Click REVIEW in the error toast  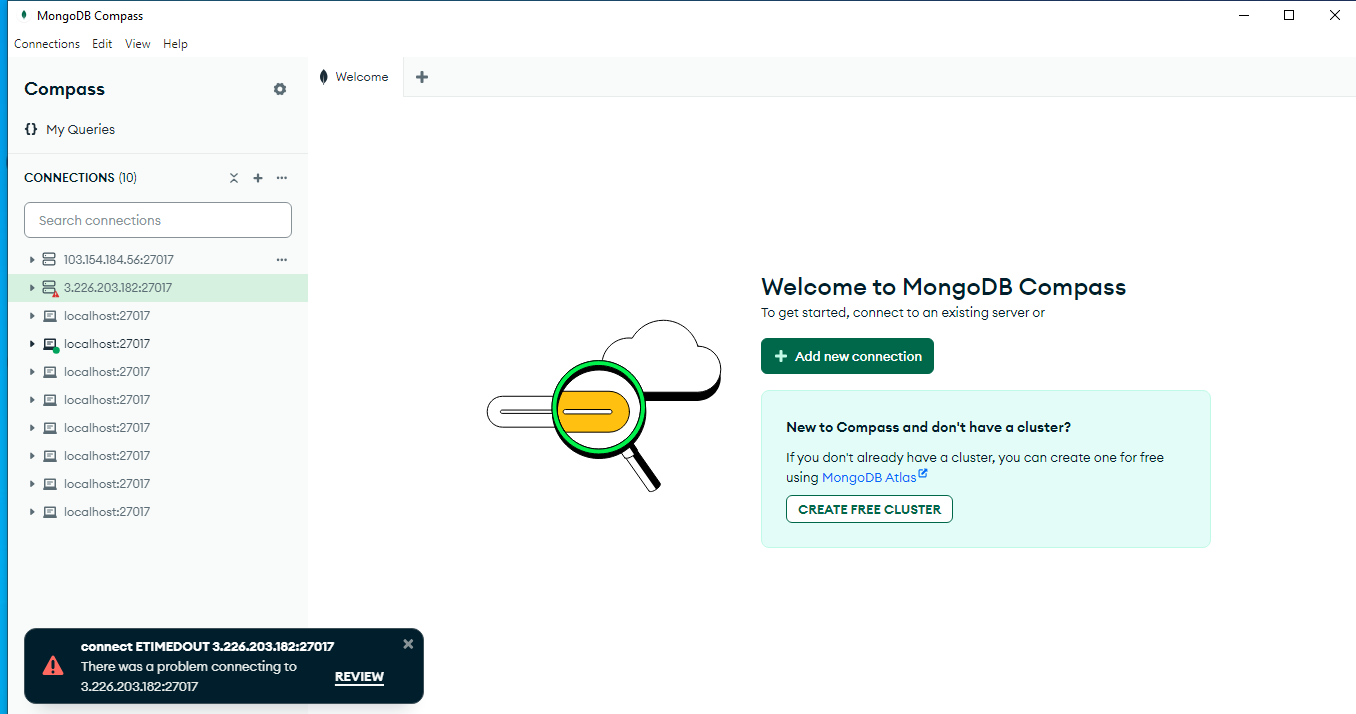click(x=359, y=677)
